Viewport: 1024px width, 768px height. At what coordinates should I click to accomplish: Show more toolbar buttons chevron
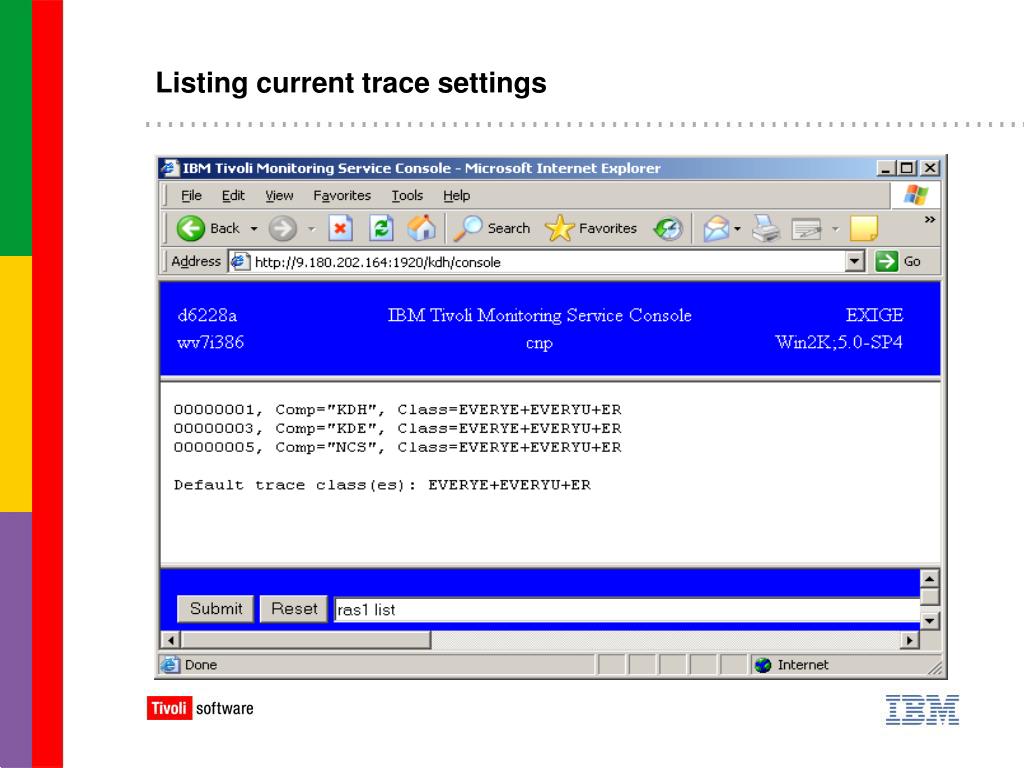click(930, 219)
